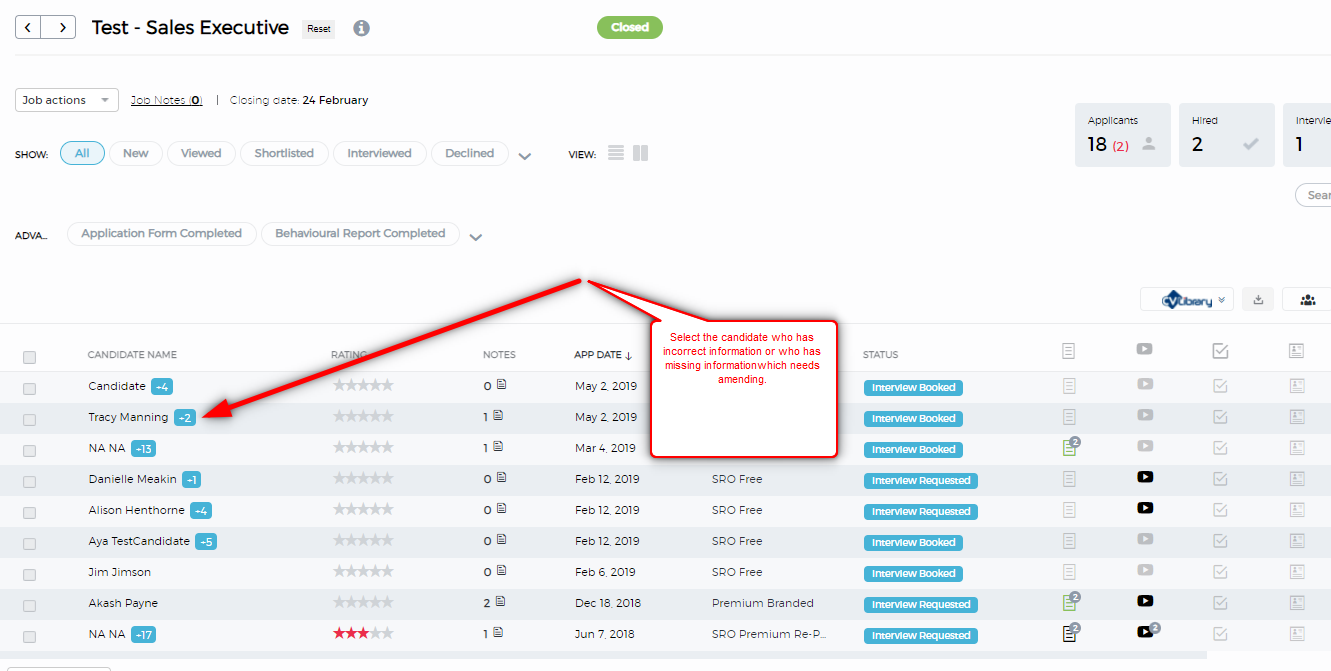Switch to split column view icon
Image resolution: width=1331 pixels, height=671 pixels.
(x=640, y=152)
